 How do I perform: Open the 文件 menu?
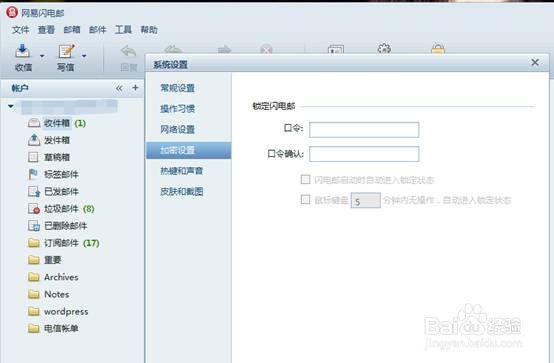point(20,30)
